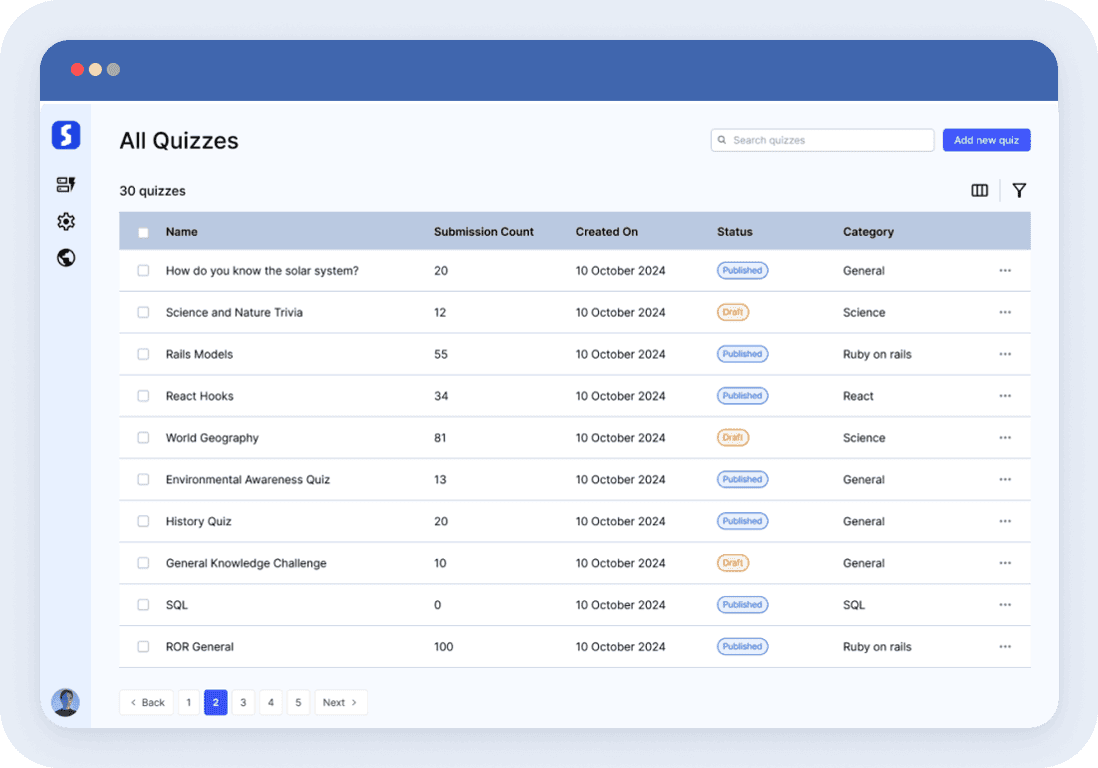Image resolution: width=1098 pixels, height=768 pixels.
Task: Open the filter funnel icon
Action: 1019,191
